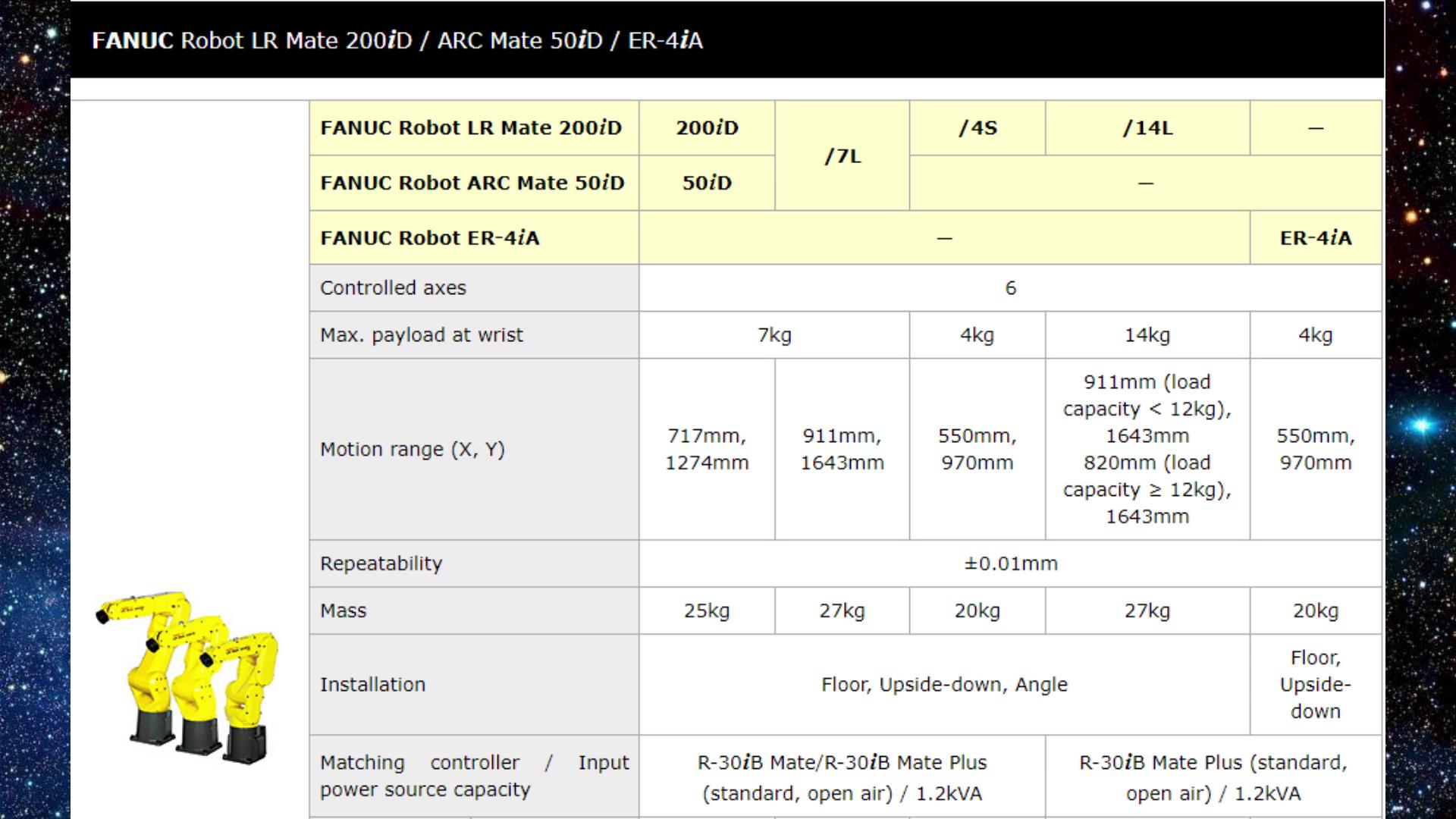The image size is (1456, 819).
Task: Click the R-30iB Mate Plus 1.2kVA cell
Action: pyautogui.click(x=1213, y=777)
